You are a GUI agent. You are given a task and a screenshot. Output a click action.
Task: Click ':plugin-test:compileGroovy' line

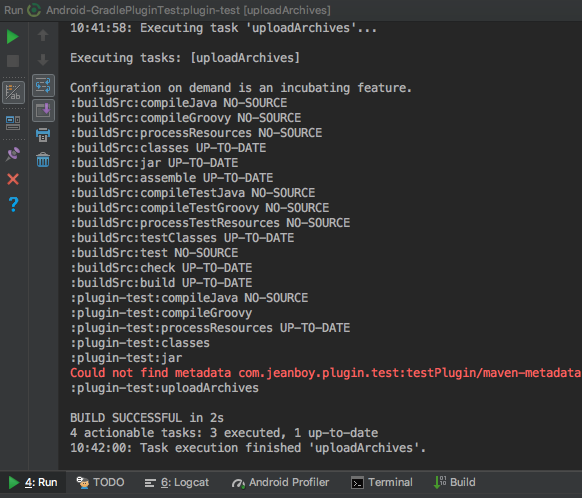click(x=161, y=313)
